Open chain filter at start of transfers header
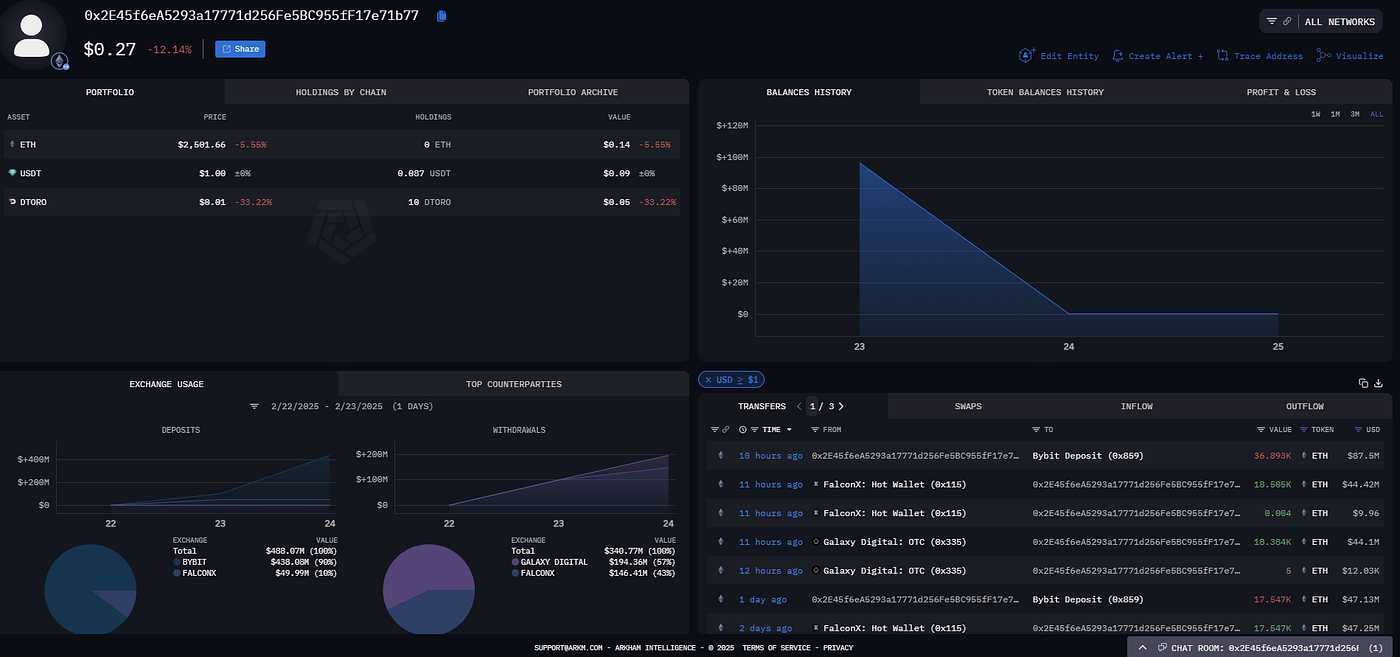 click(x=715, y=429)
